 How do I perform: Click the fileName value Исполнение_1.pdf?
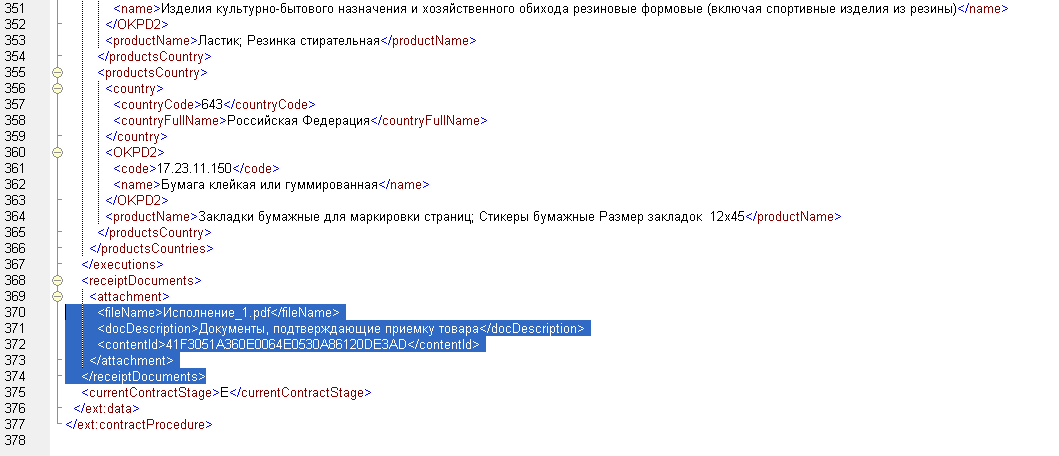pyautogui.click(x=217, y=313)
